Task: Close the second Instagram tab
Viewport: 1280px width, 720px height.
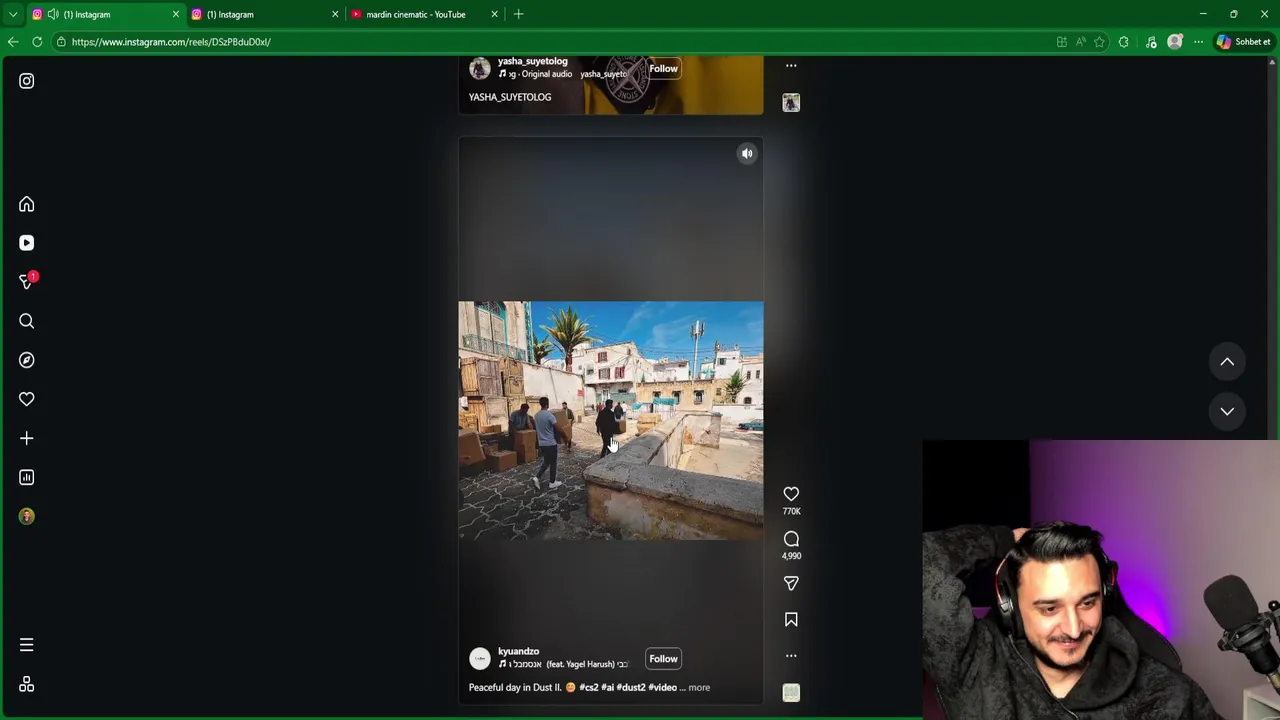Action: (335, 14)
